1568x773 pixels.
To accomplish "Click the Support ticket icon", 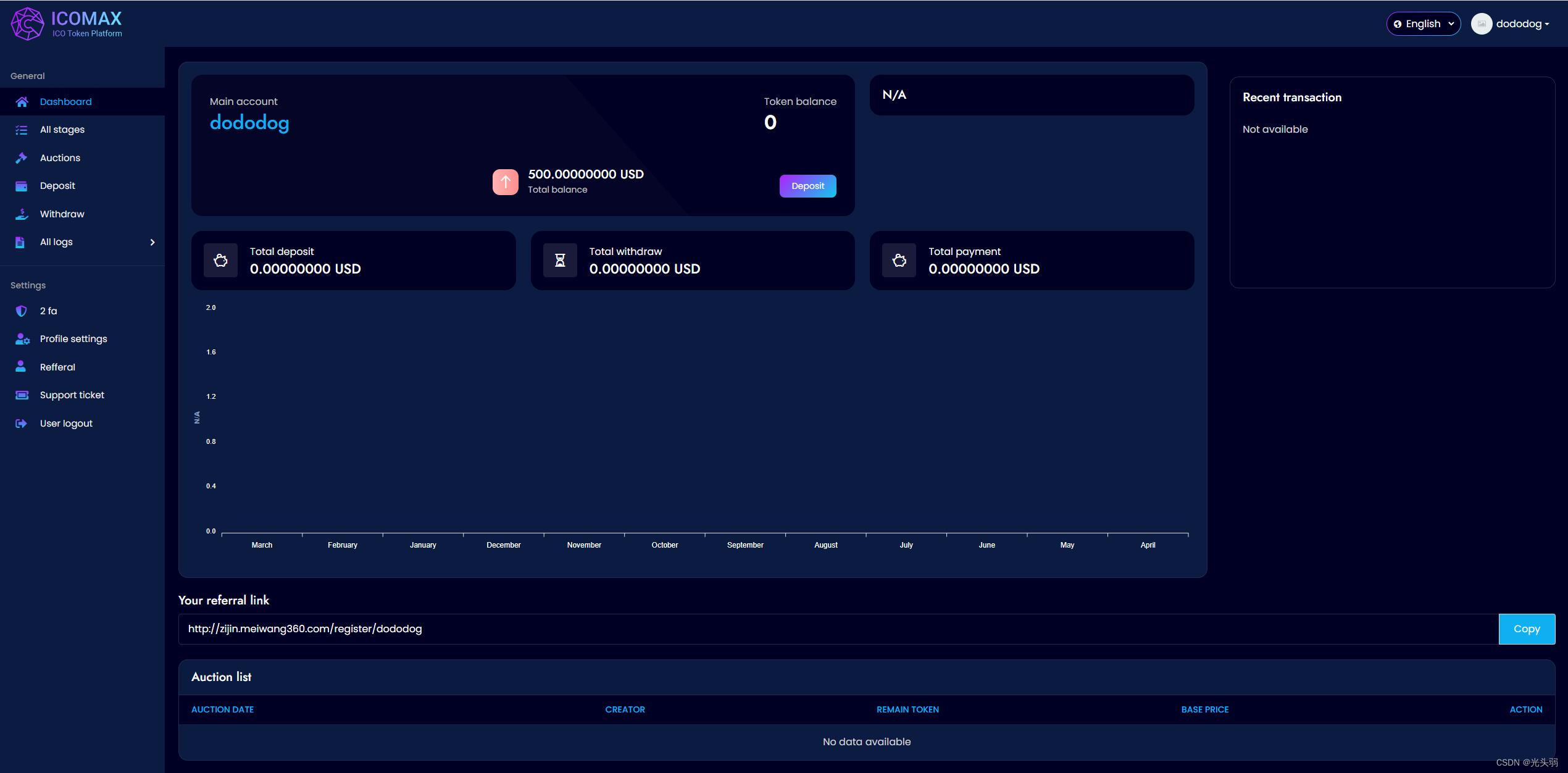I will tap(22, 395).
